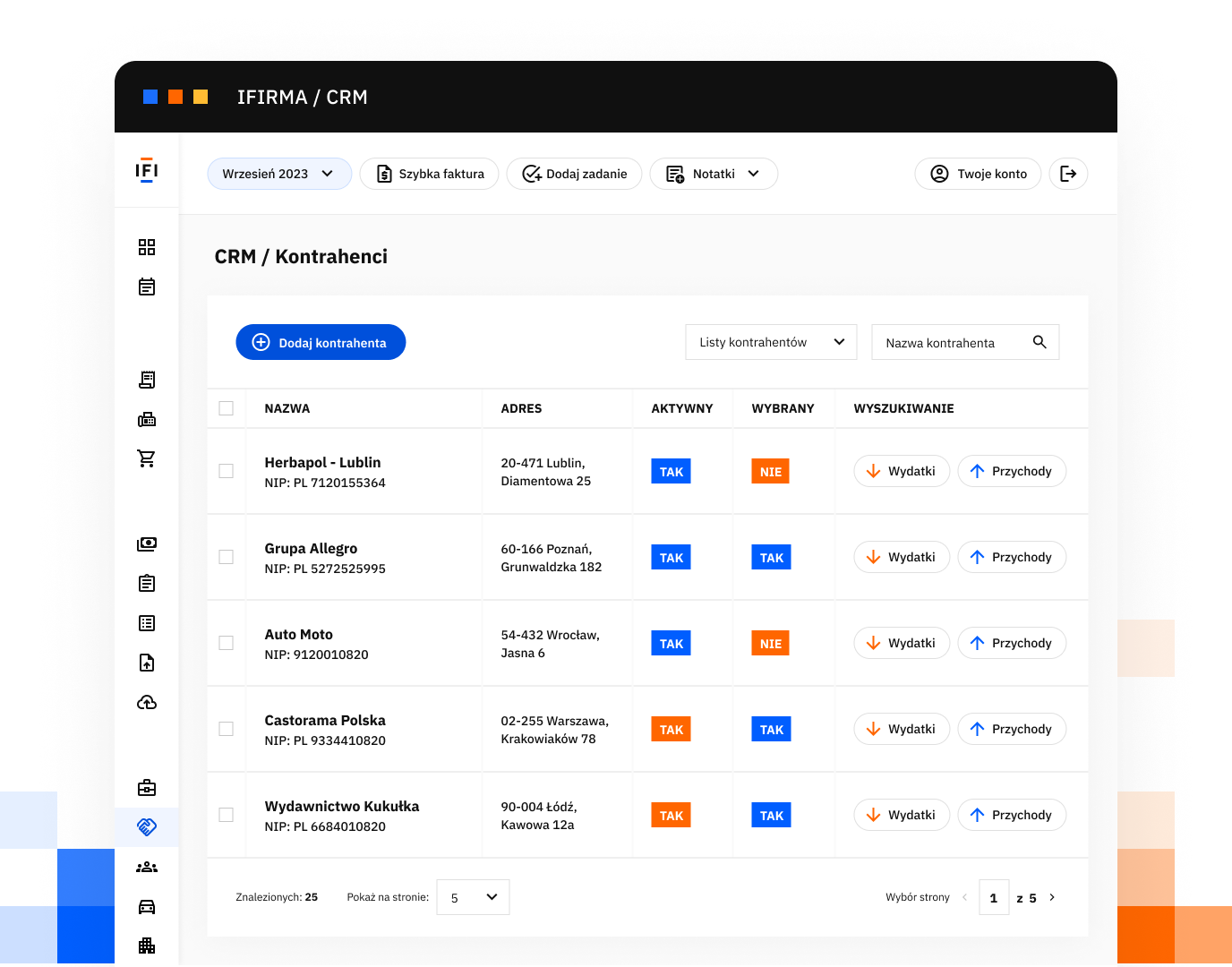Open the car vehicles icon in sidebar
The image size is (1232, 967).
[x=147, y=906]
